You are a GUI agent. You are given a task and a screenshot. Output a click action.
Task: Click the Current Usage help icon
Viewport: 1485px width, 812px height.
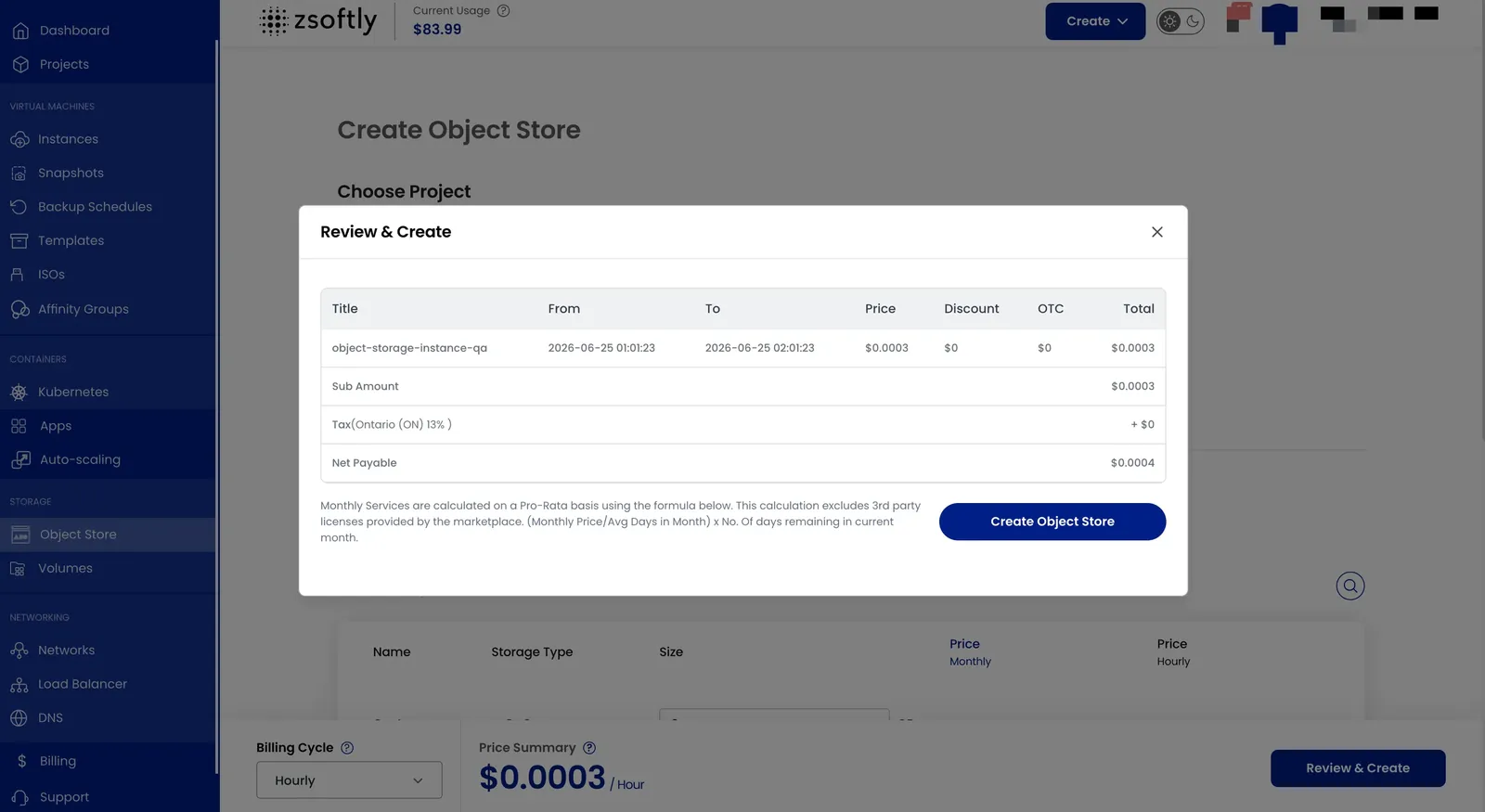504,11
